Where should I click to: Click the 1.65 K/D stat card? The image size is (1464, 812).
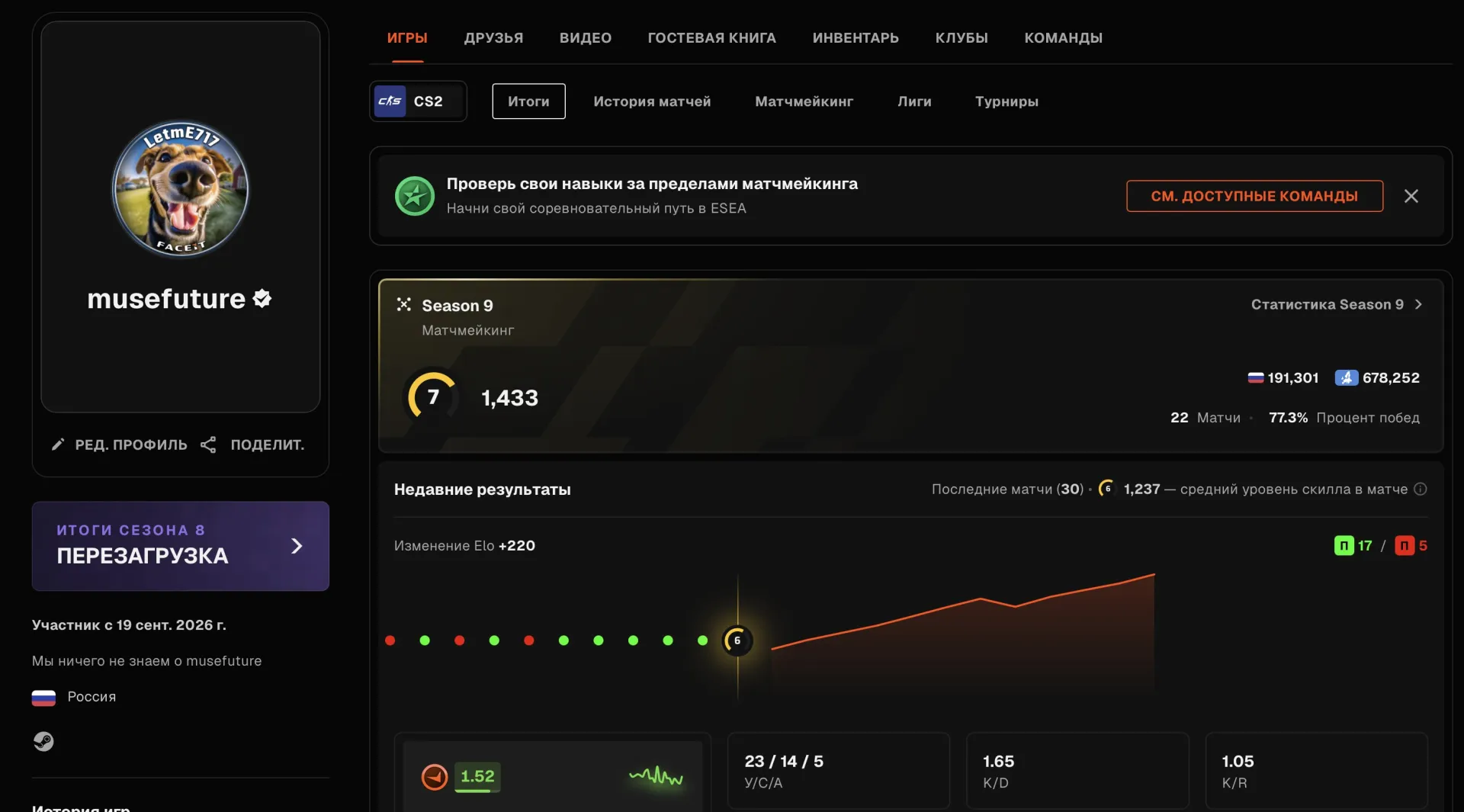point(1077,771)
